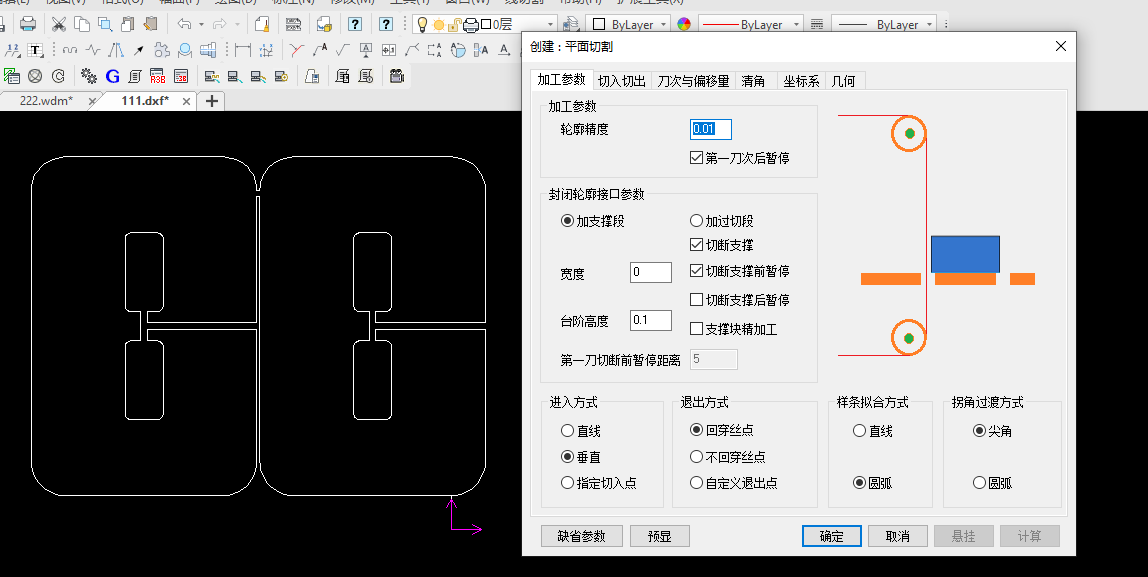This screenshot has height=577, width=1148.
Task: Select the 加过切段 radio button
Action: 697,221
